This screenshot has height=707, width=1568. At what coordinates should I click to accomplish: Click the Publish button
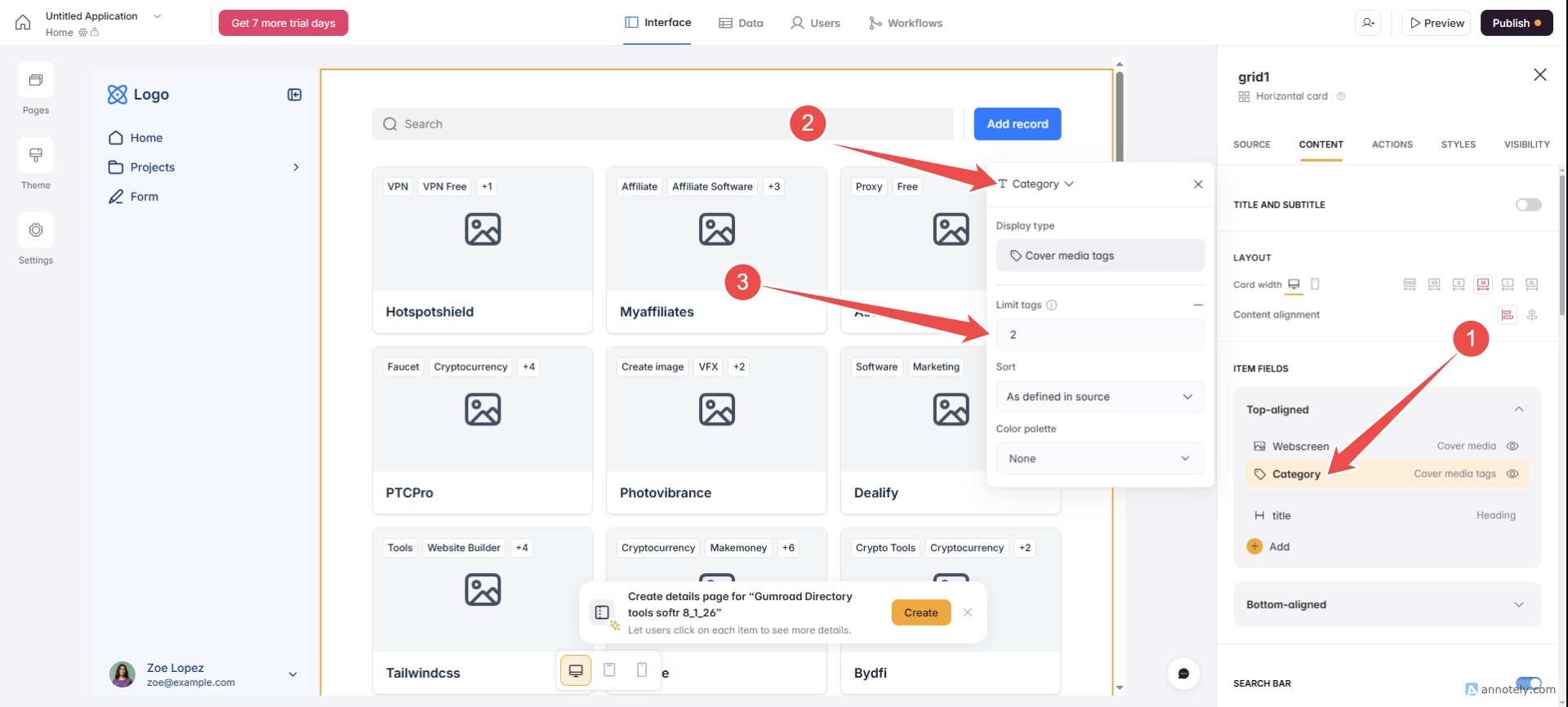pos(1516,23)
